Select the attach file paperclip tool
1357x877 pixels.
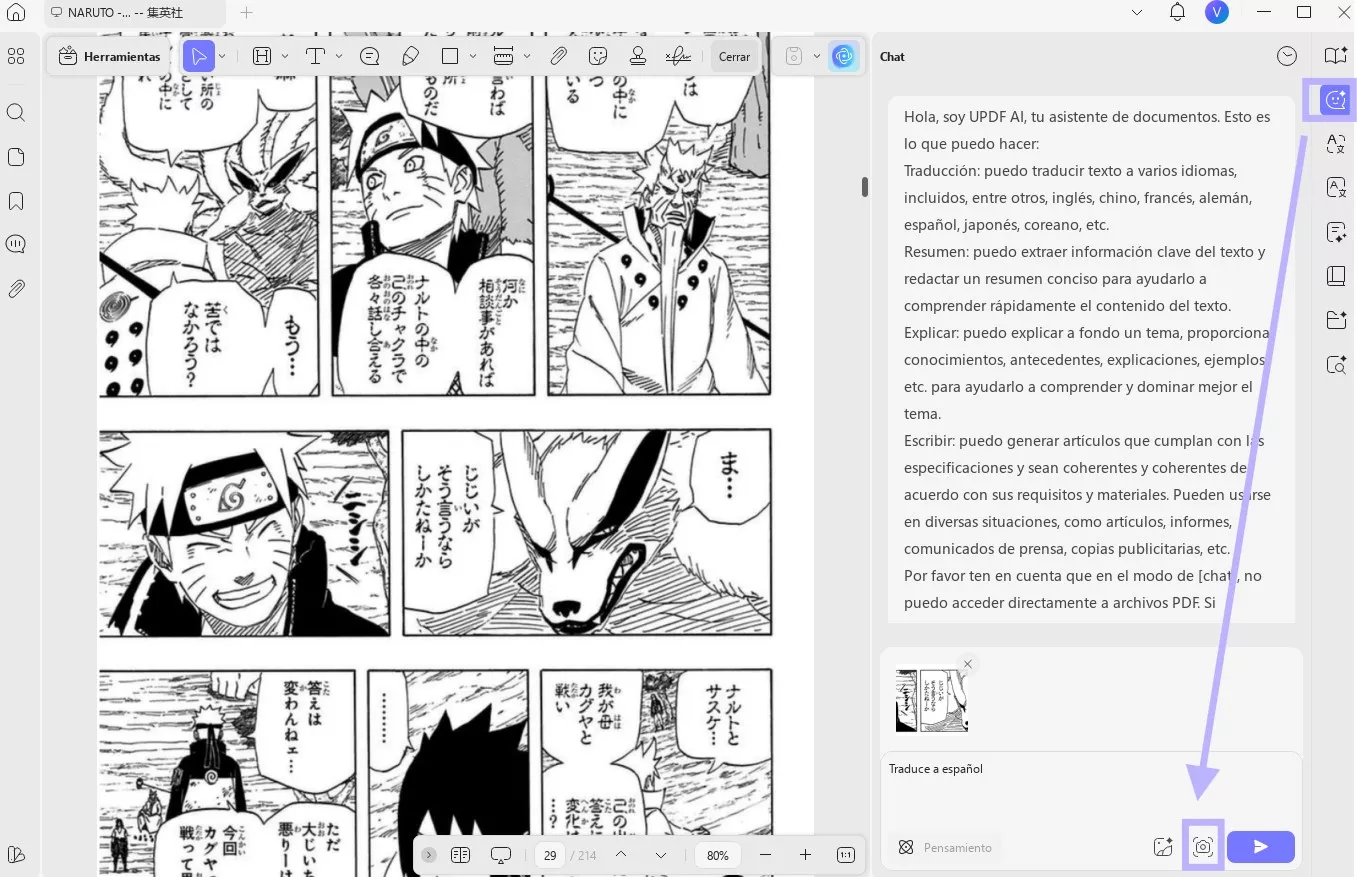click(559, 56)
